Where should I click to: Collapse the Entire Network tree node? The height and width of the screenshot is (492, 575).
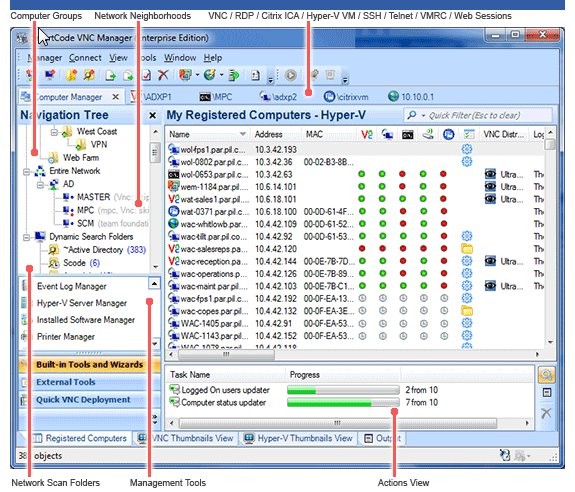pyautogui.click(x=26, y=171)
